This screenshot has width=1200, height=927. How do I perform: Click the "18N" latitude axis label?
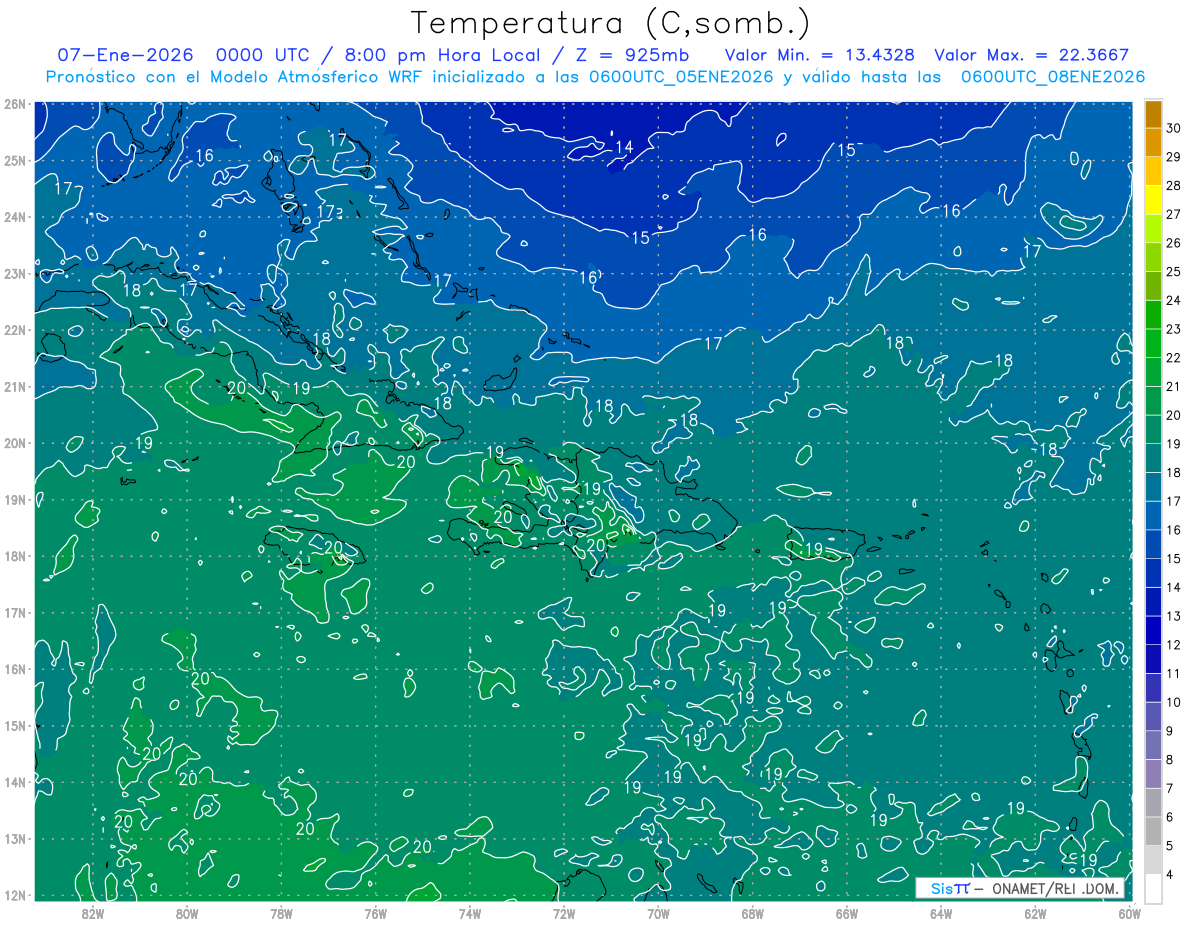(x=15, y=556)
